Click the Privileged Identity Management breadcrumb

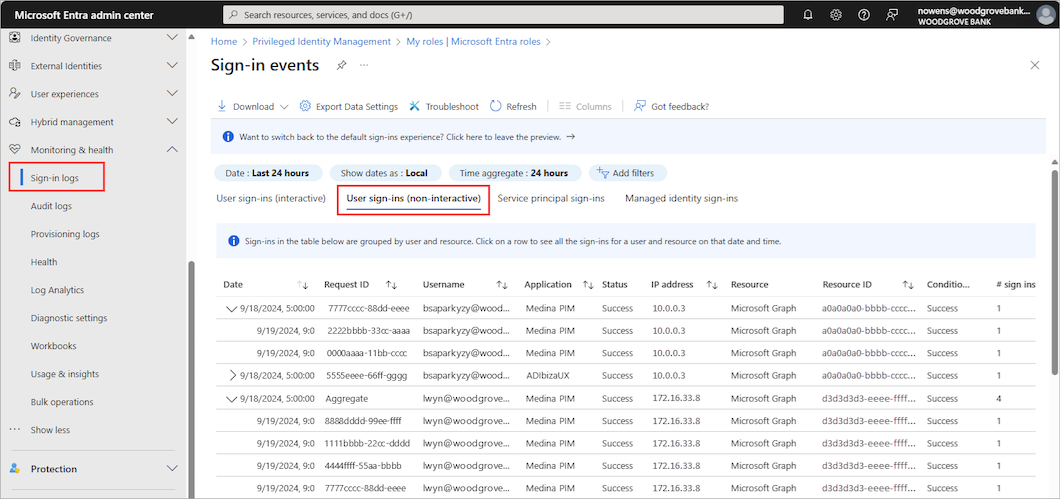pos(322,42)
